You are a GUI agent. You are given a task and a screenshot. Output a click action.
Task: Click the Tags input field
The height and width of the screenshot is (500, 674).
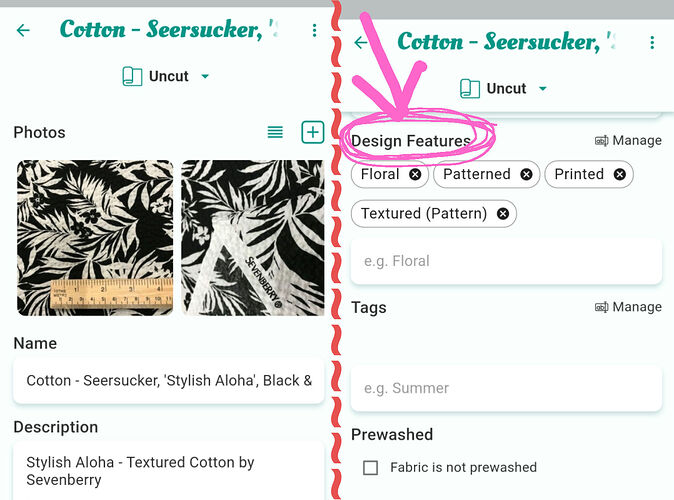tap(506, 388)
